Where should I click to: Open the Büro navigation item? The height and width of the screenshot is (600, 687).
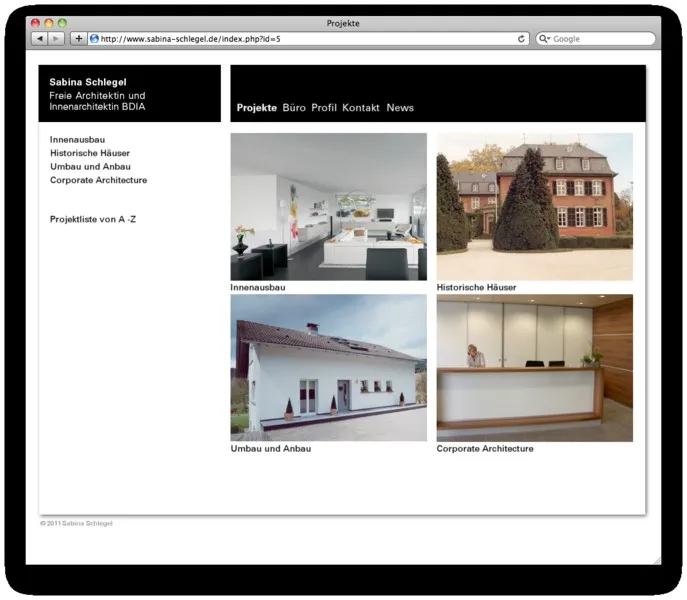pos(294,108)
